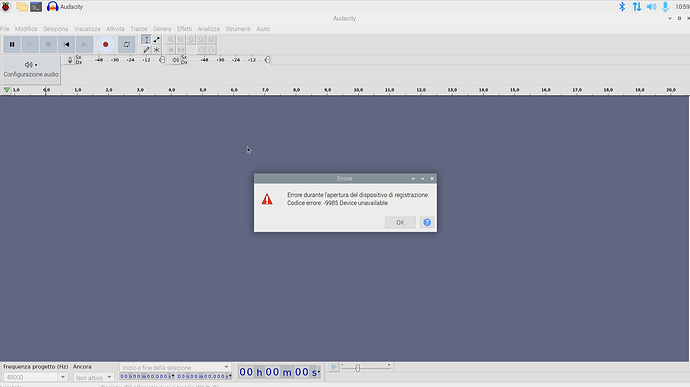Close the Errore dialog with X
690x387 pixels.
(432, 179)
